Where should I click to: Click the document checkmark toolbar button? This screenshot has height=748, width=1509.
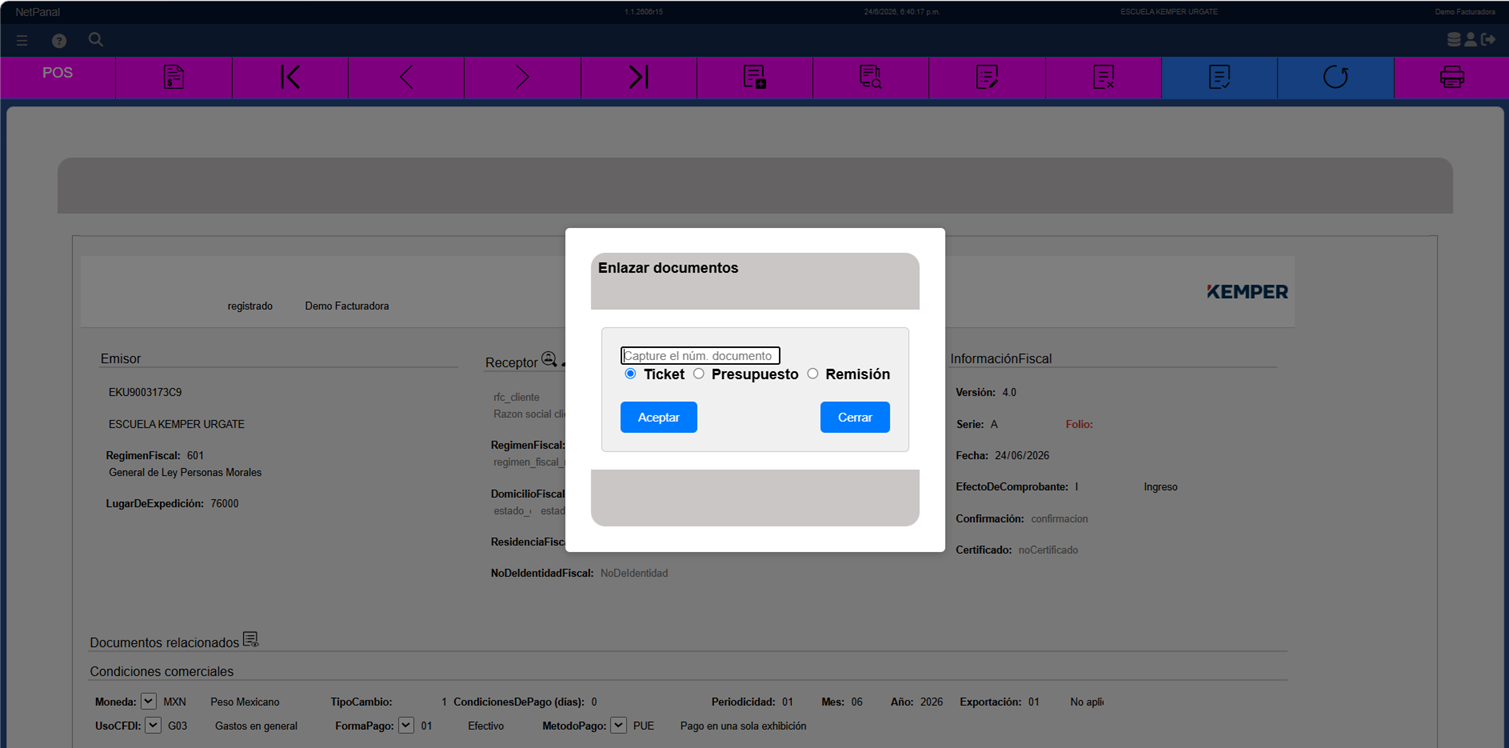(1219, 77)
